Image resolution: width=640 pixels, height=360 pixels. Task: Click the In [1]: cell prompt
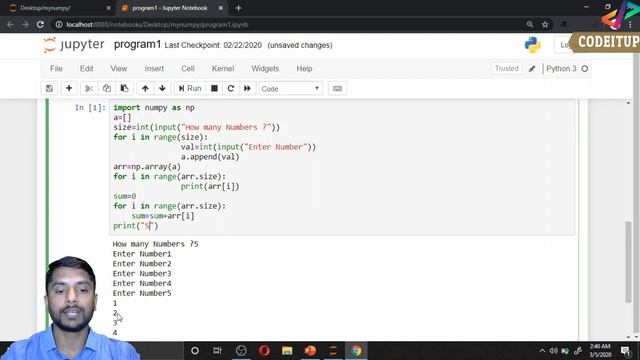pyautogui.click(x=90, y=108)
